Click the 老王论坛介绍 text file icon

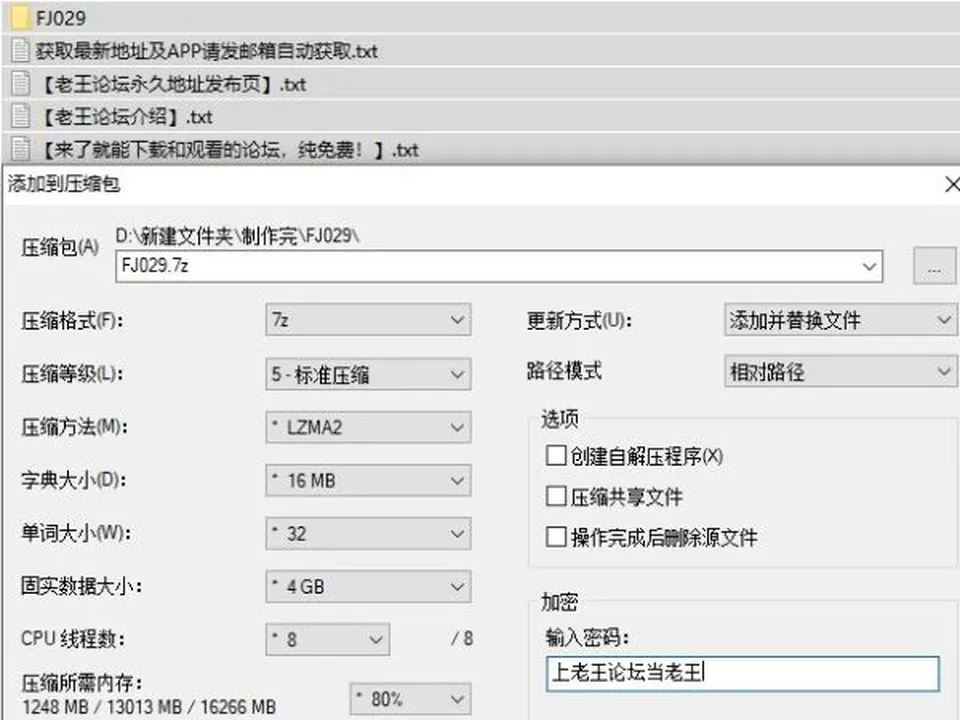21,116
